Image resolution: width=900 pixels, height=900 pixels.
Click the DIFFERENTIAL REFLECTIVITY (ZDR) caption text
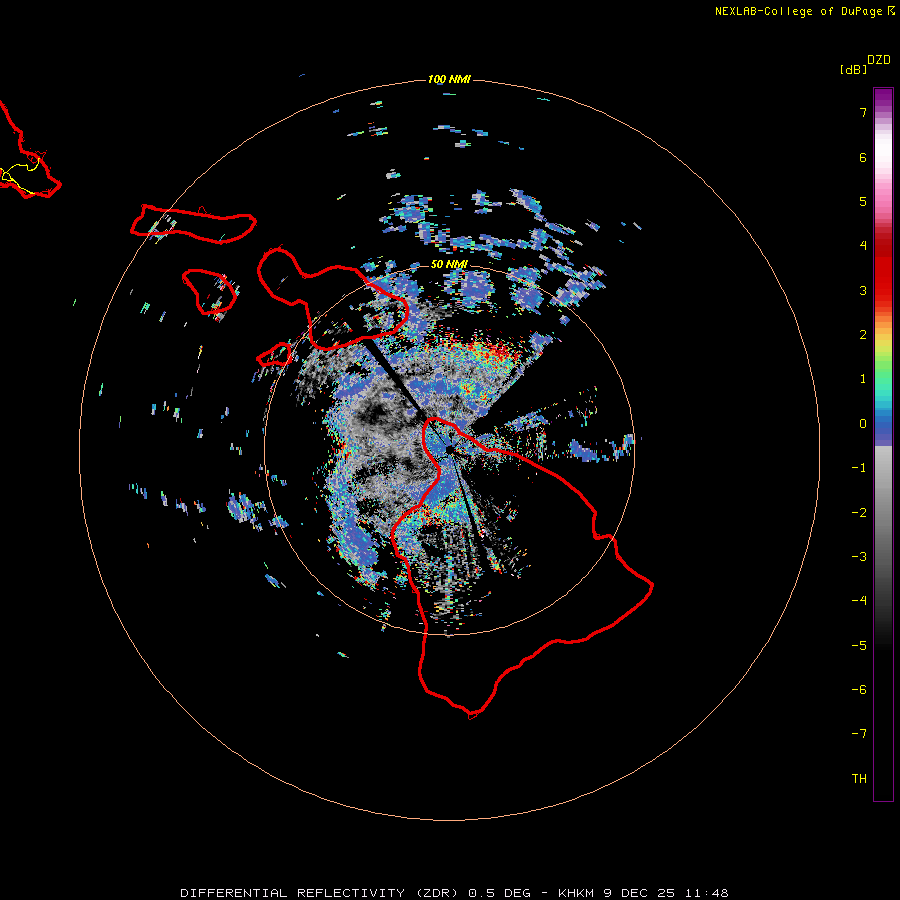tap(320, 893)
